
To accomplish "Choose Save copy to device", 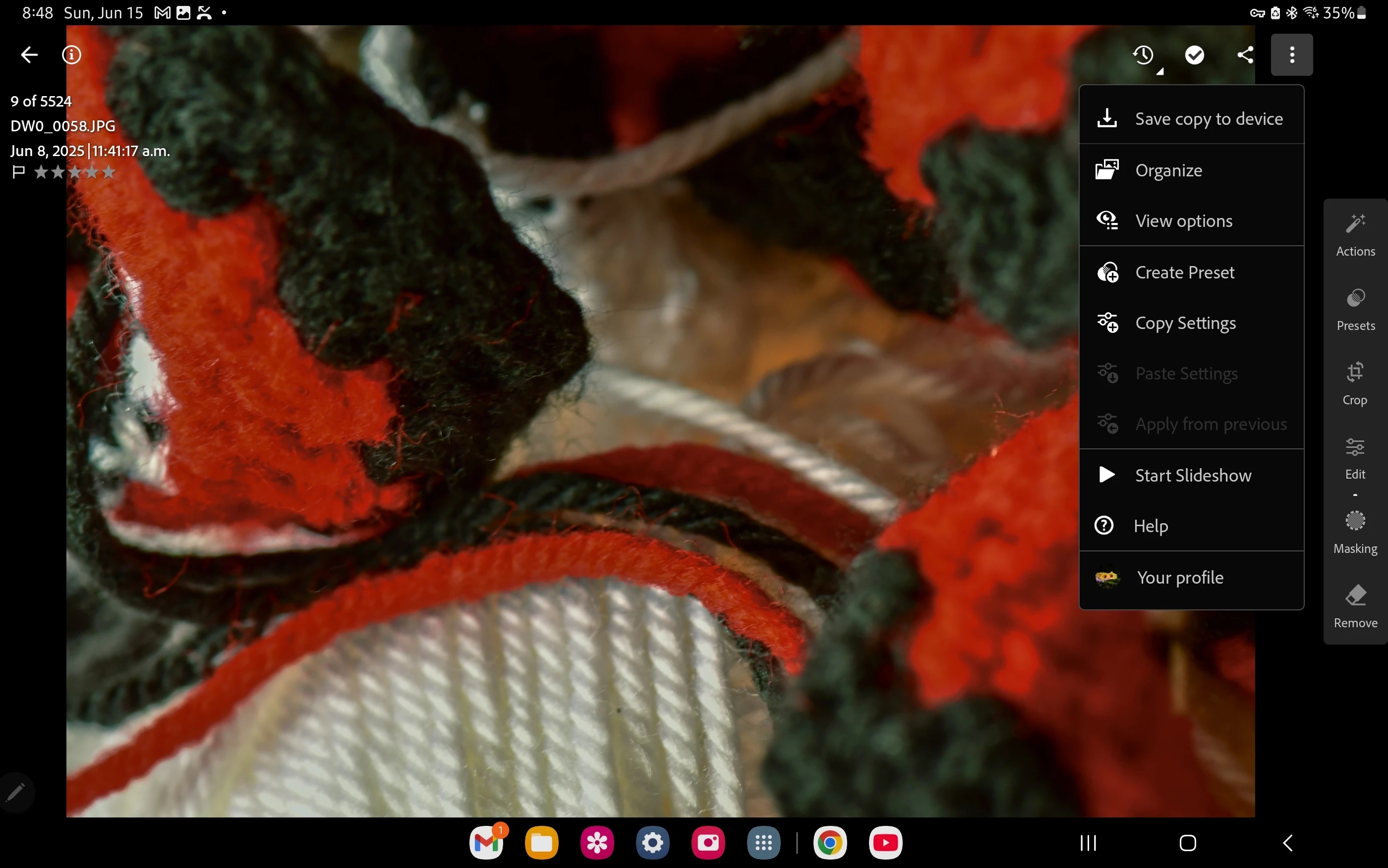I will coord(1191,119).
